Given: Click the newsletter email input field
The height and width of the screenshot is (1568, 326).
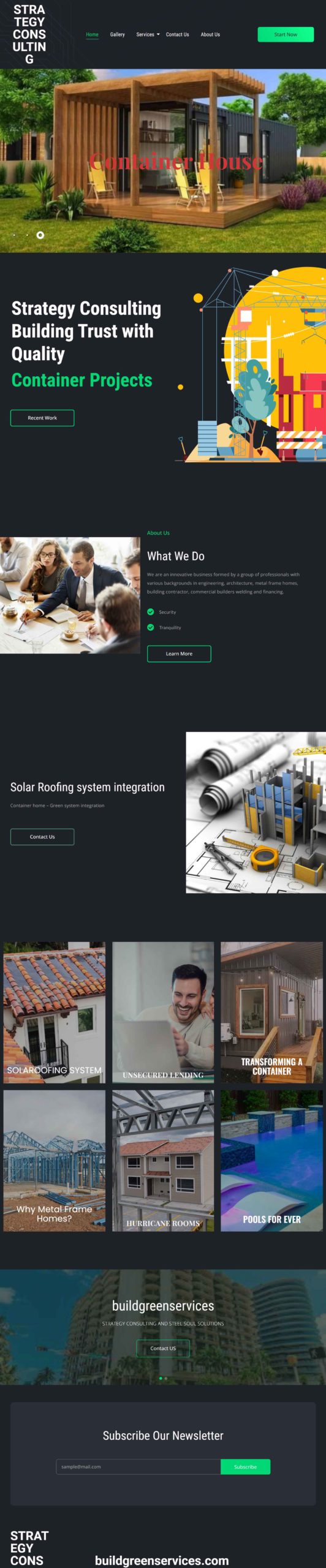Looking at the screenshot, I should tap(138, 1466).
